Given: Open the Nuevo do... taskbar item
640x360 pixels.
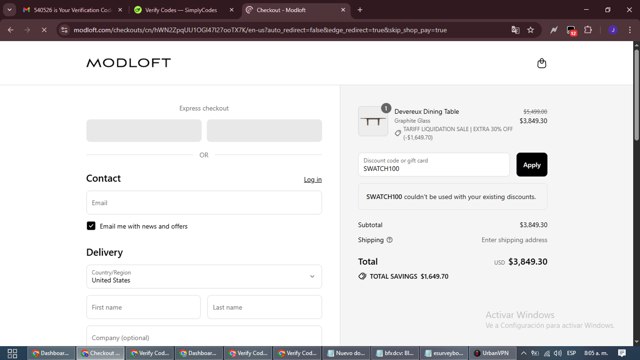Looking at the screenshot, I should pyautogui.click(x=347, y=353).
